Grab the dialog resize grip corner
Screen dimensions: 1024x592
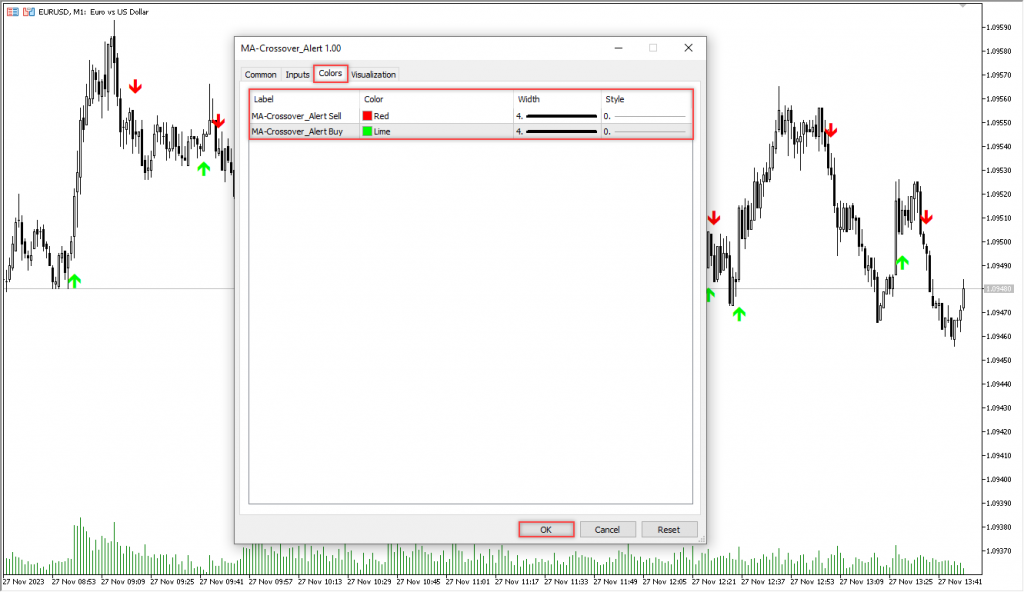[x=702, y=539]
